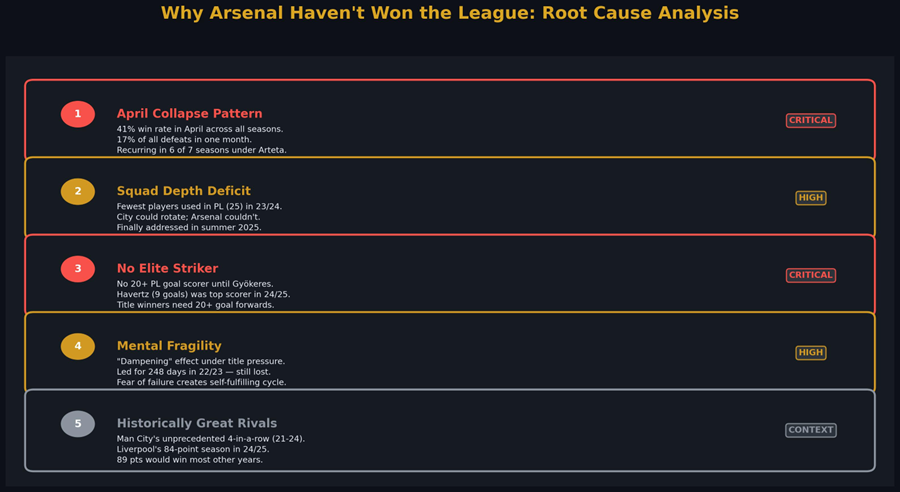Click HIGH badge on Squad Depth Deficit card
This screenshot has width=900, height=492.
click(x=810, y=198)
